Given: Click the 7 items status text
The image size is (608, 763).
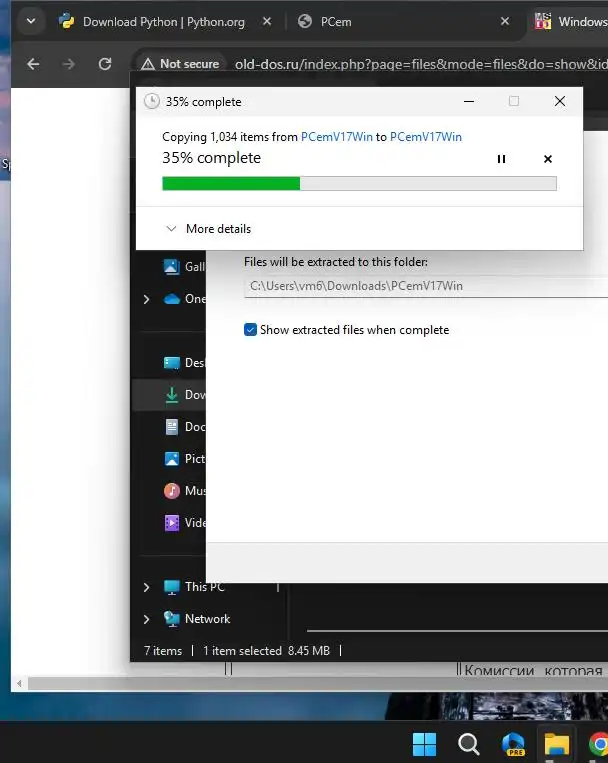Looking at the screenshot, I should (x=163, y=651).
